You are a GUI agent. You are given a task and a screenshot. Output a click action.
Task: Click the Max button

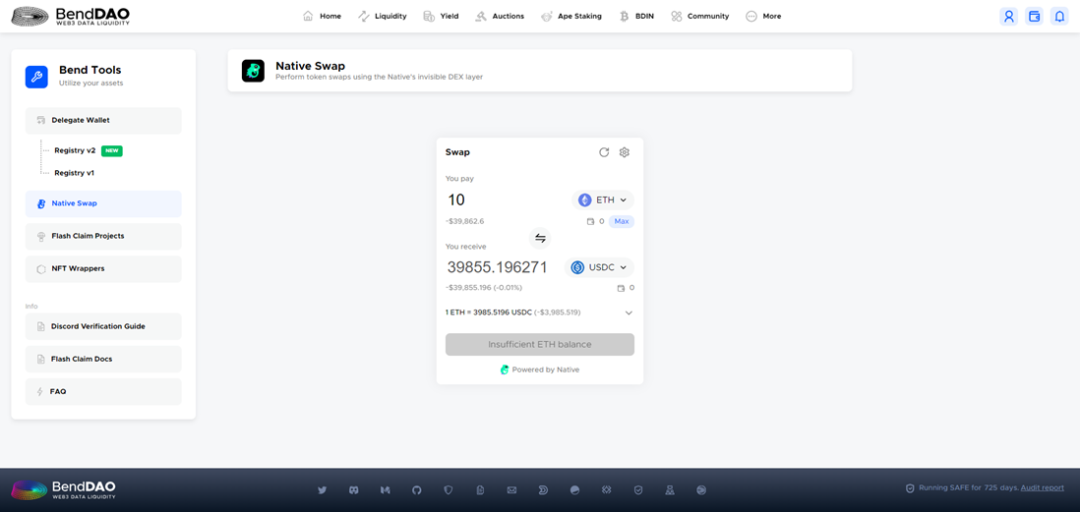[621, 221]
